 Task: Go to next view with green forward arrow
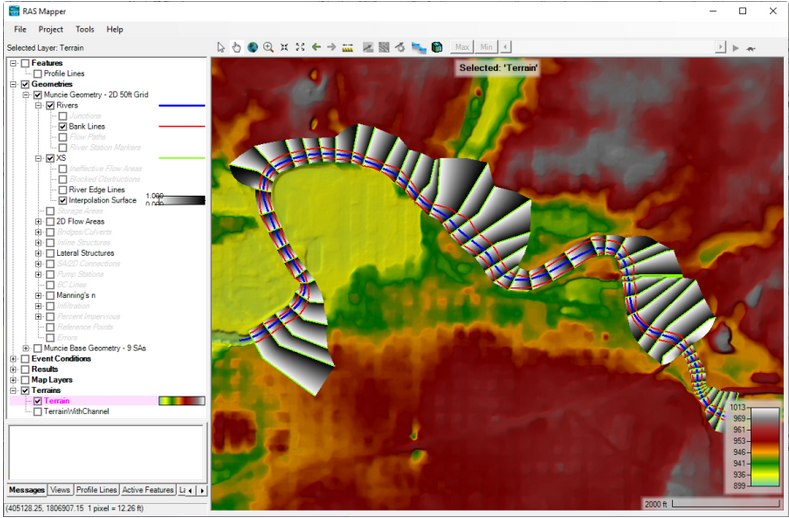coord(331,47)
